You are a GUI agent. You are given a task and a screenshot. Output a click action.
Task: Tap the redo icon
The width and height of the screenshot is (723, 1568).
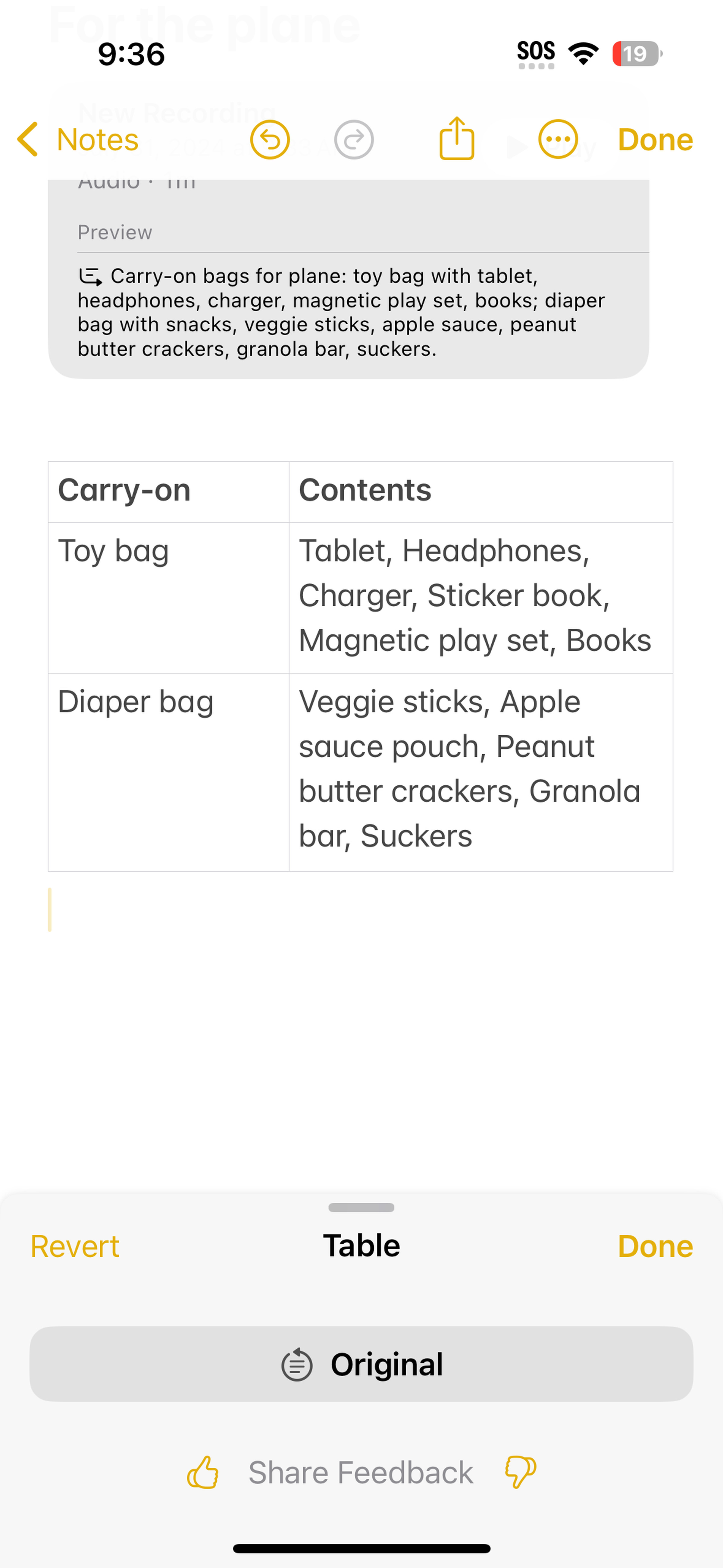pos(354,139)
